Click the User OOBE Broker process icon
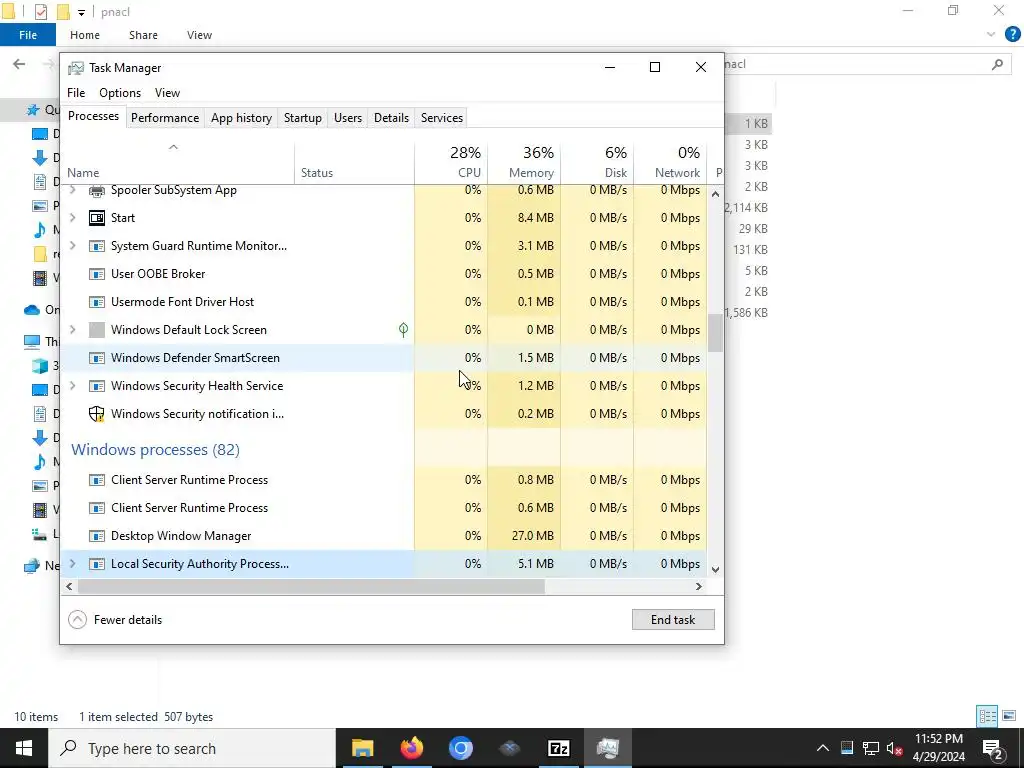Image resolution: width=1024 pixels, height=768 pixels. pyautogui.click(x=97, y=274)
